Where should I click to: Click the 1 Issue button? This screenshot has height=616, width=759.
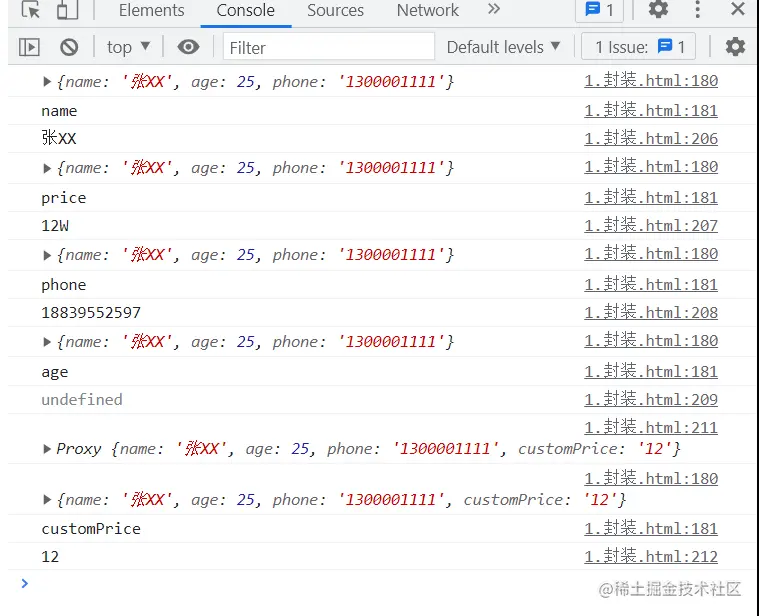(638, 47)
